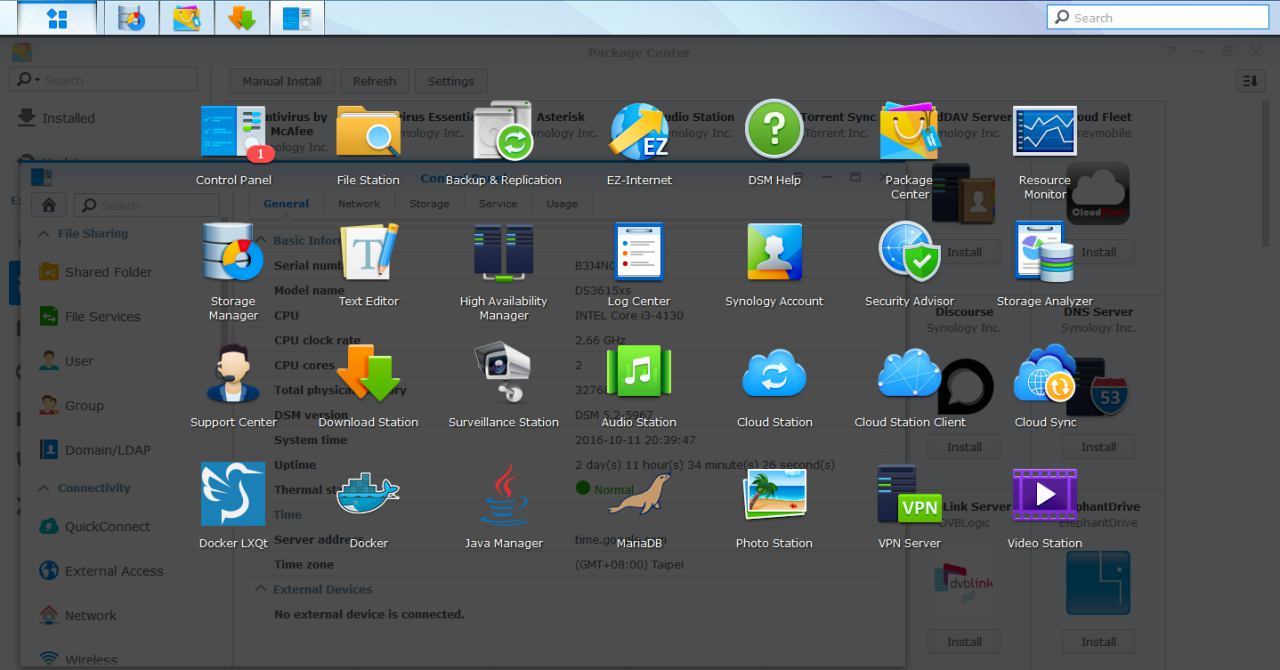Open Package Center app icon
Image resolution: width=1280 pixels, height=670 pixels.
(909, 132)
